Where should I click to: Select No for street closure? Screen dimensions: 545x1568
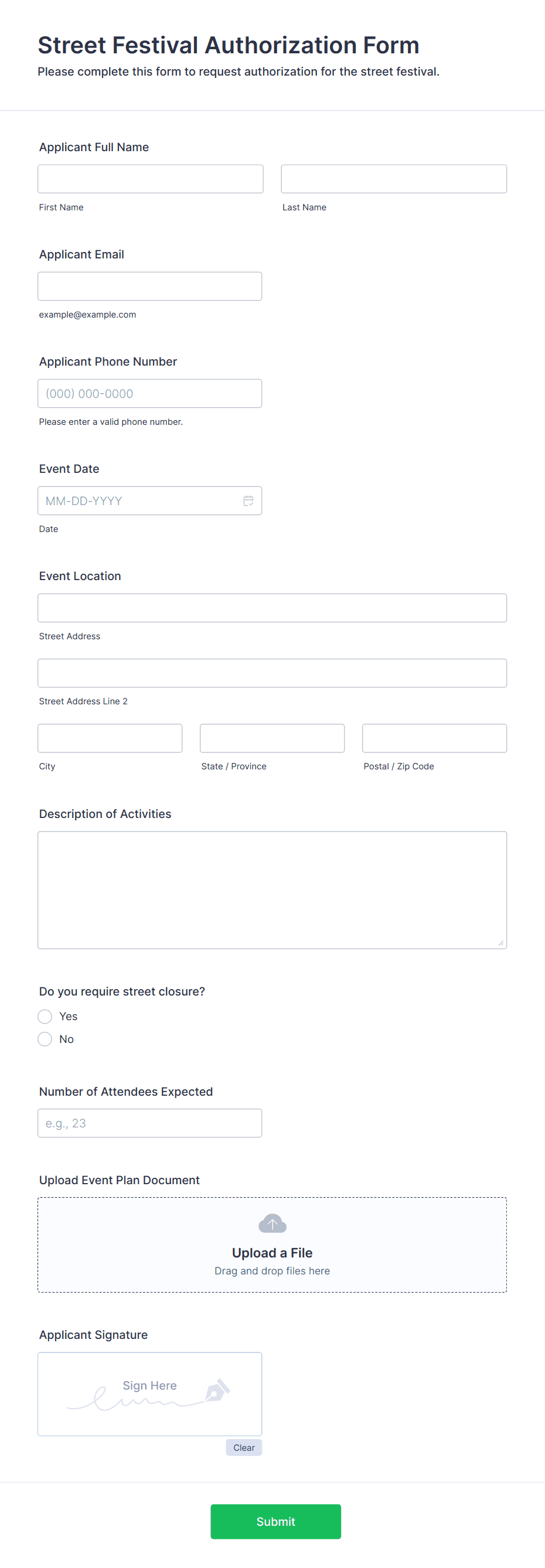tap(45, 1039)
